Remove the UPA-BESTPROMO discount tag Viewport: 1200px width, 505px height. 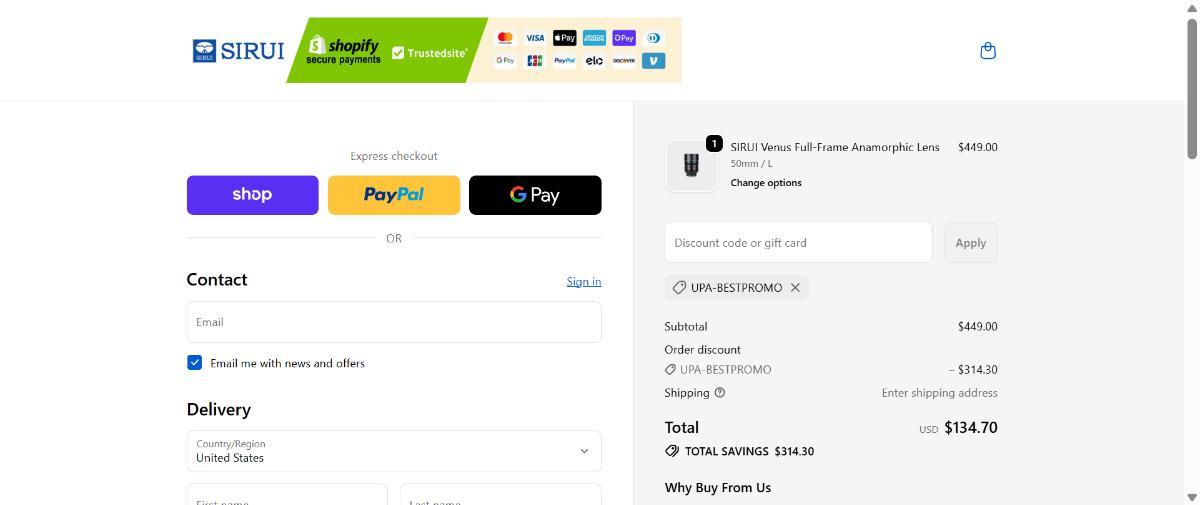pos(795,288)
